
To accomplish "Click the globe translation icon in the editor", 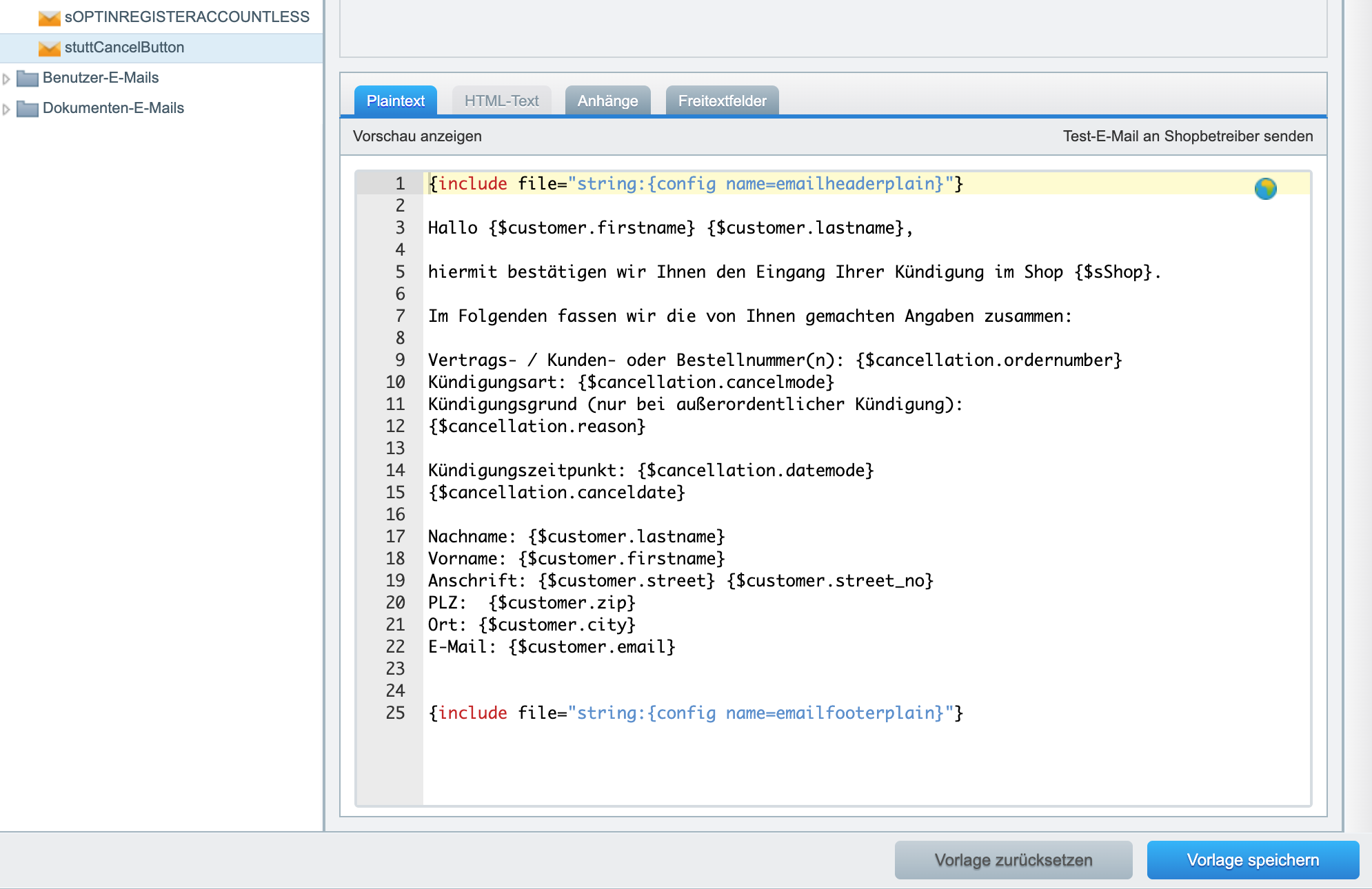I will 1265,188.
